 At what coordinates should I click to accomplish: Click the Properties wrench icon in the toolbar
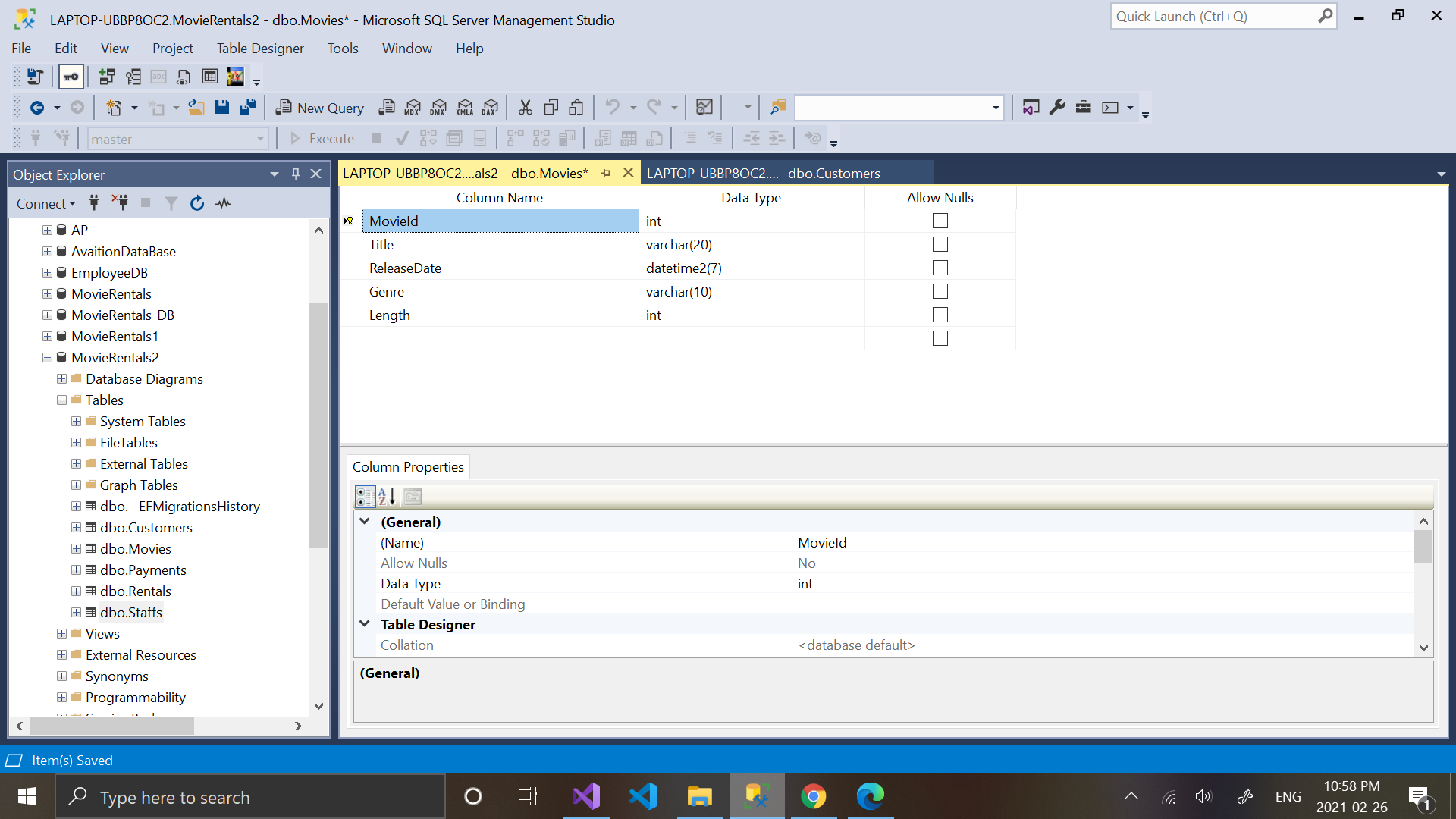tap(1057, 108)
